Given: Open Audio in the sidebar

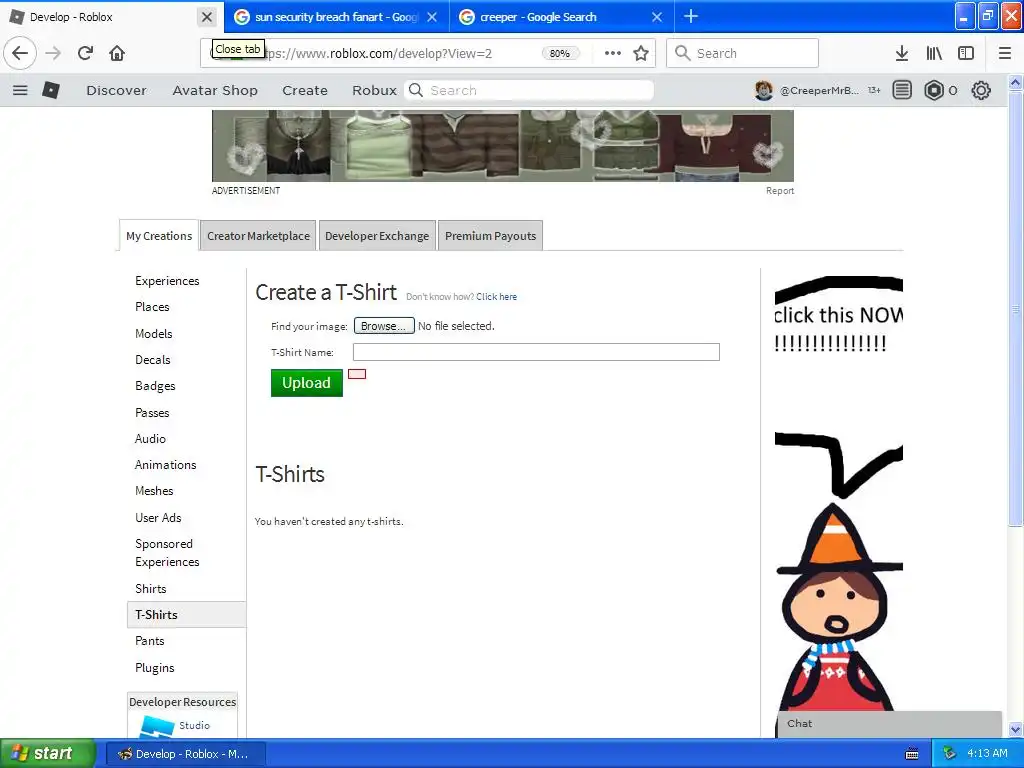Looking at the screenshot, I should (150, 439).
